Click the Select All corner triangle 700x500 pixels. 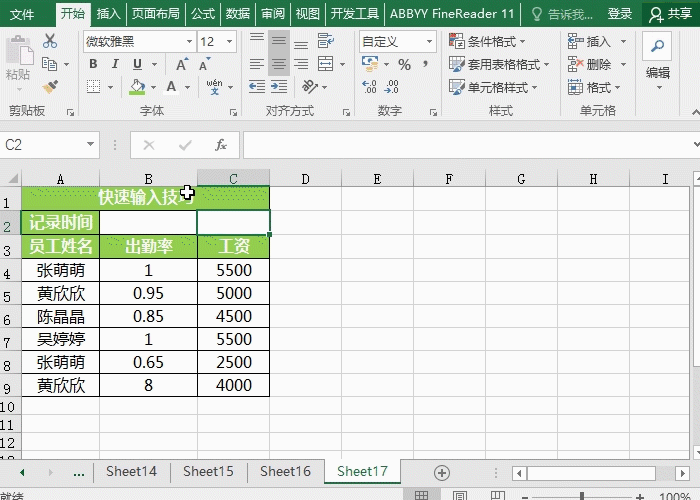coord(12,179)
